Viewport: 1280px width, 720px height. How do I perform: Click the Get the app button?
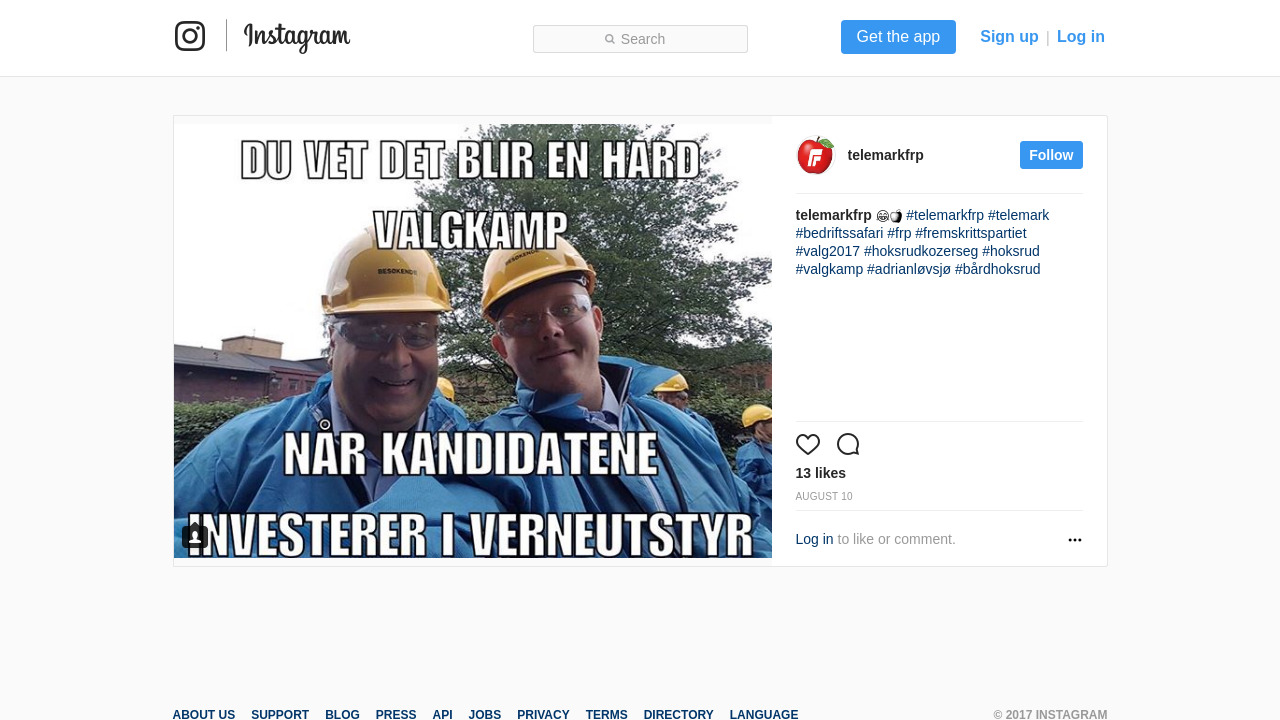[898, 37]
